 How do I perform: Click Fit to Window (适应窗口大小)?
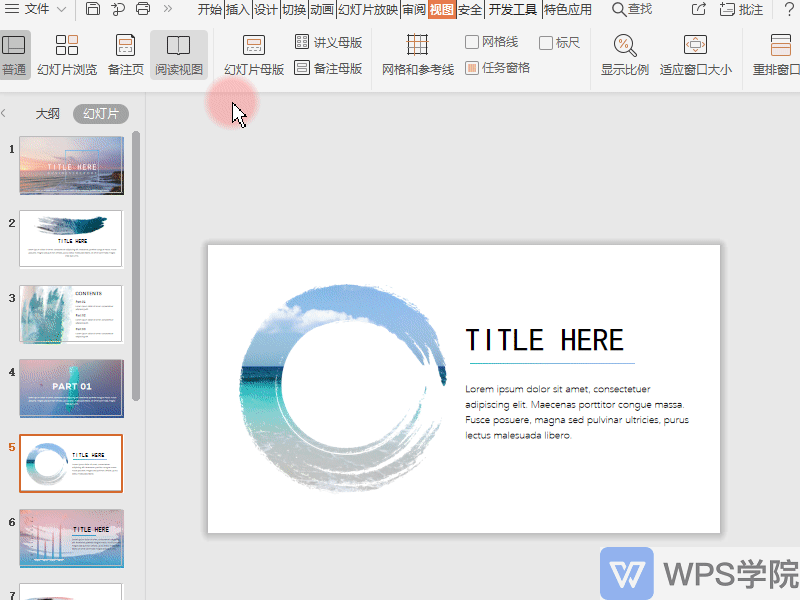(695, 55)
